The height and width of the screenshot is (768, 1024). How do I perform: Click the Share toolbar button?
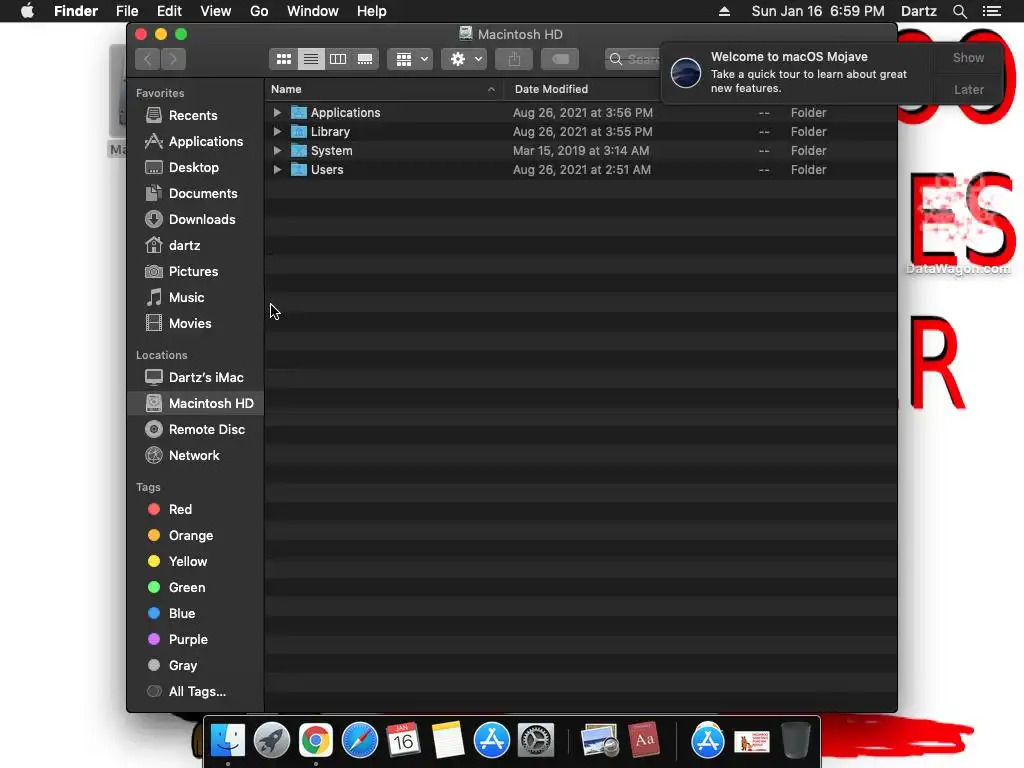[514, 59]
